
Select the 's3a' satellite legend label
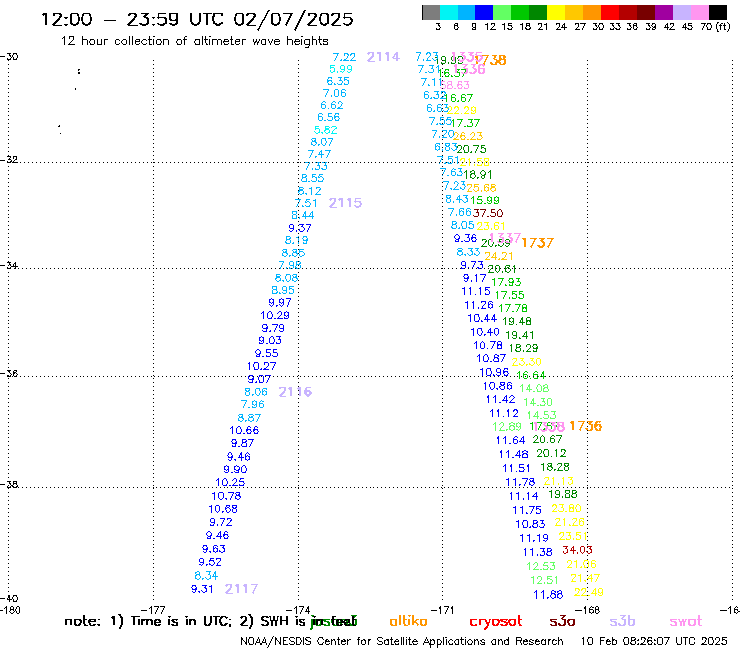pyautogui.click(x=562, y=621)
